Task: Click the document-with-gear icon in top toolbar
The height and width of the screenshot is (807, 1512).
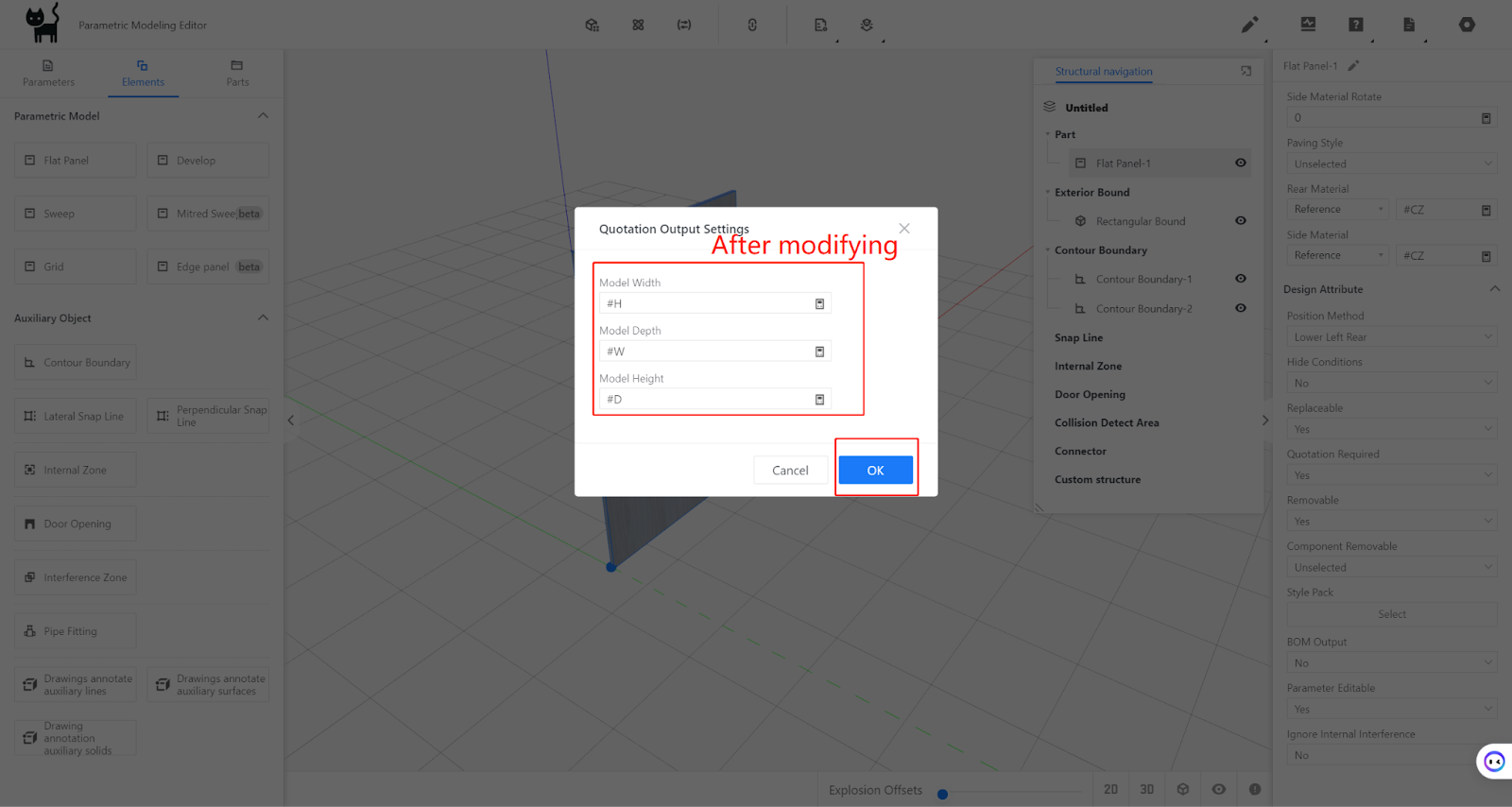Action: [x=820, y=26]
